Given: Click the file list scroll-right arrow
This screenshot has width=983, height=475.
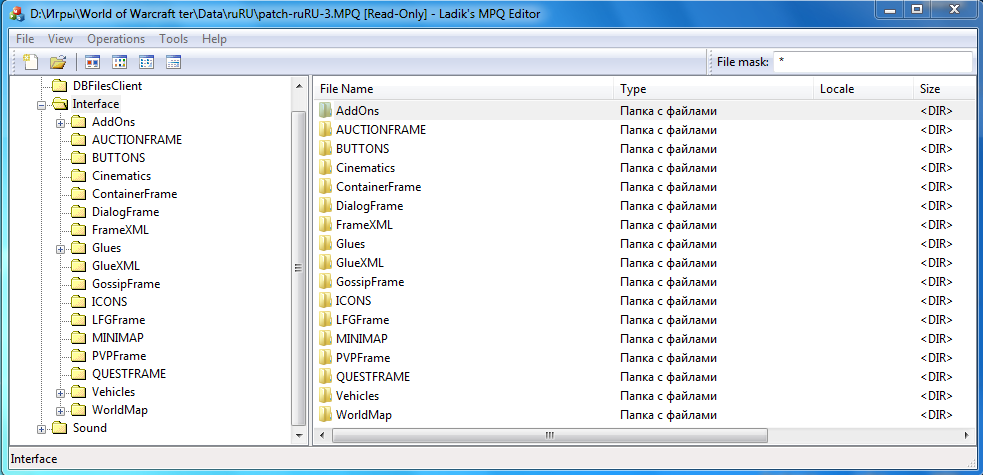Looking at the screenshot, I should (x=966, y=435).
